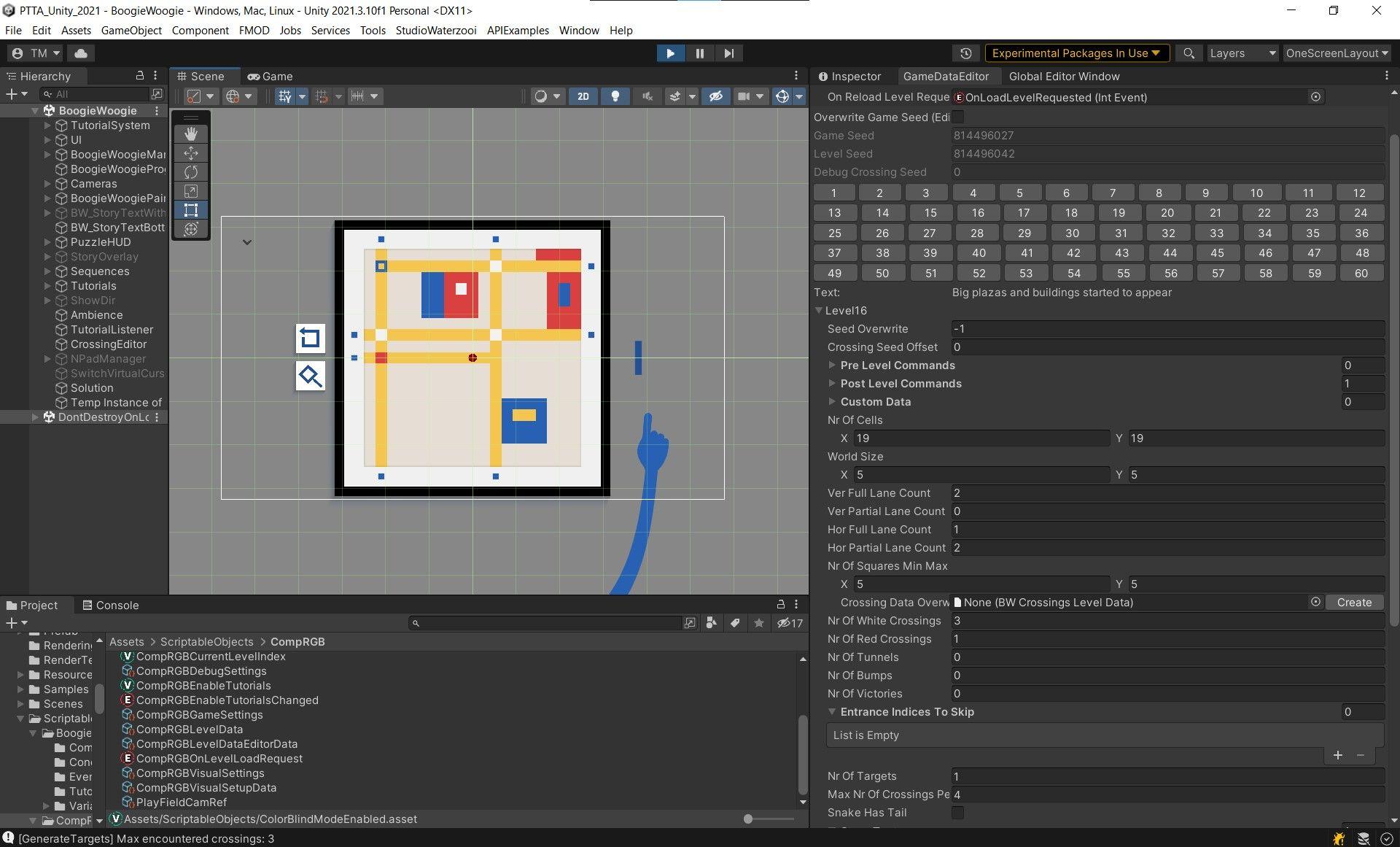1400x847 pixels.
Task: Click the step-forward playback button
Action: pos(727,53)
